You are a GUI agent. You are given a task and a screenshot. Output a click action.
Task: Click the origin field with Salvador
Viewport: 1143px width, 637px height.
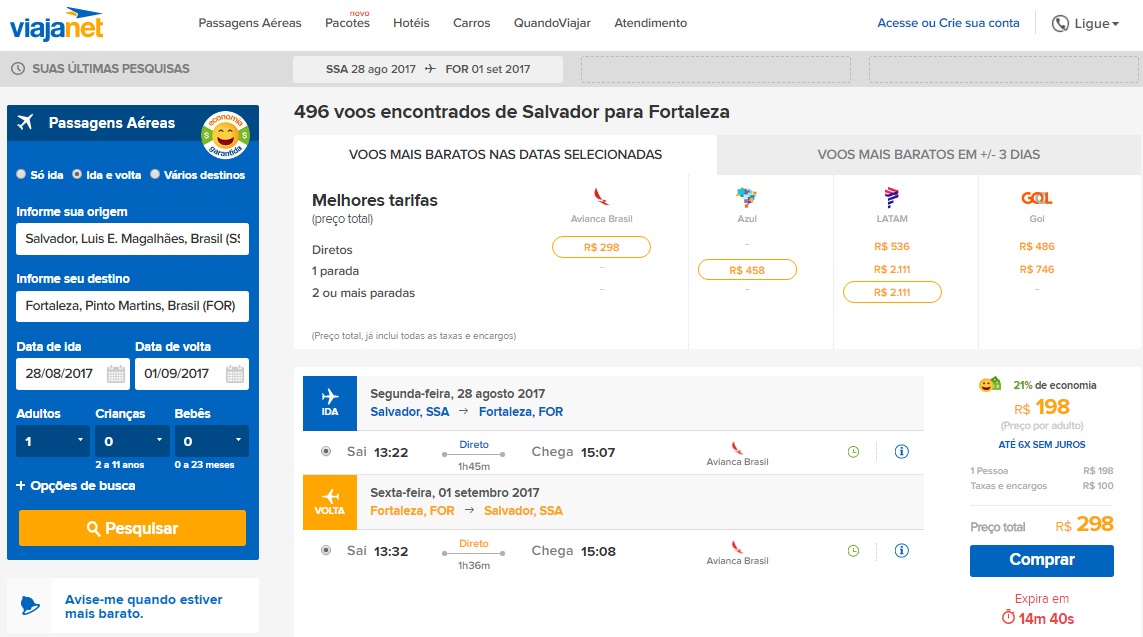click(132, 238)
